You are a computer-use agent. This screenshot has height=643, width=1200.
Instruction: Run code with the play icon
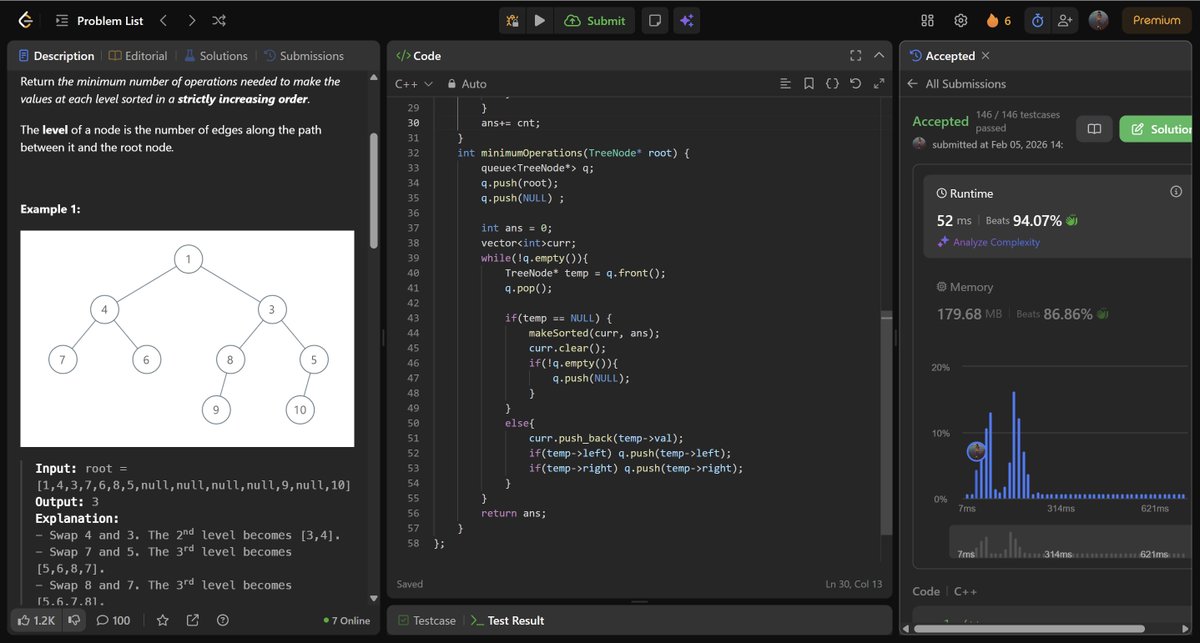pos(540,20)
